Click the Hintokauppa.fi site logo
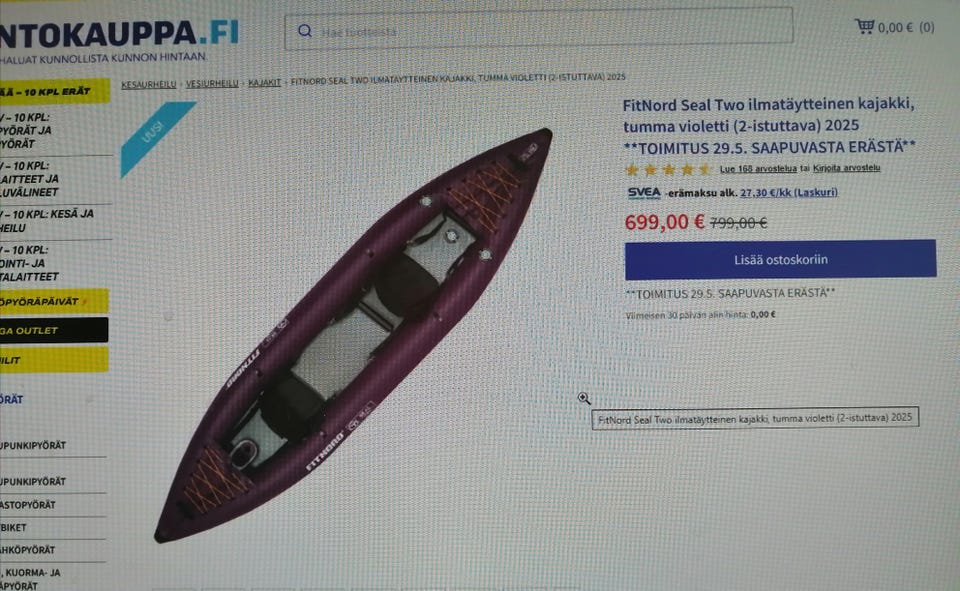The image size is (960, 591). coord(119,34)
